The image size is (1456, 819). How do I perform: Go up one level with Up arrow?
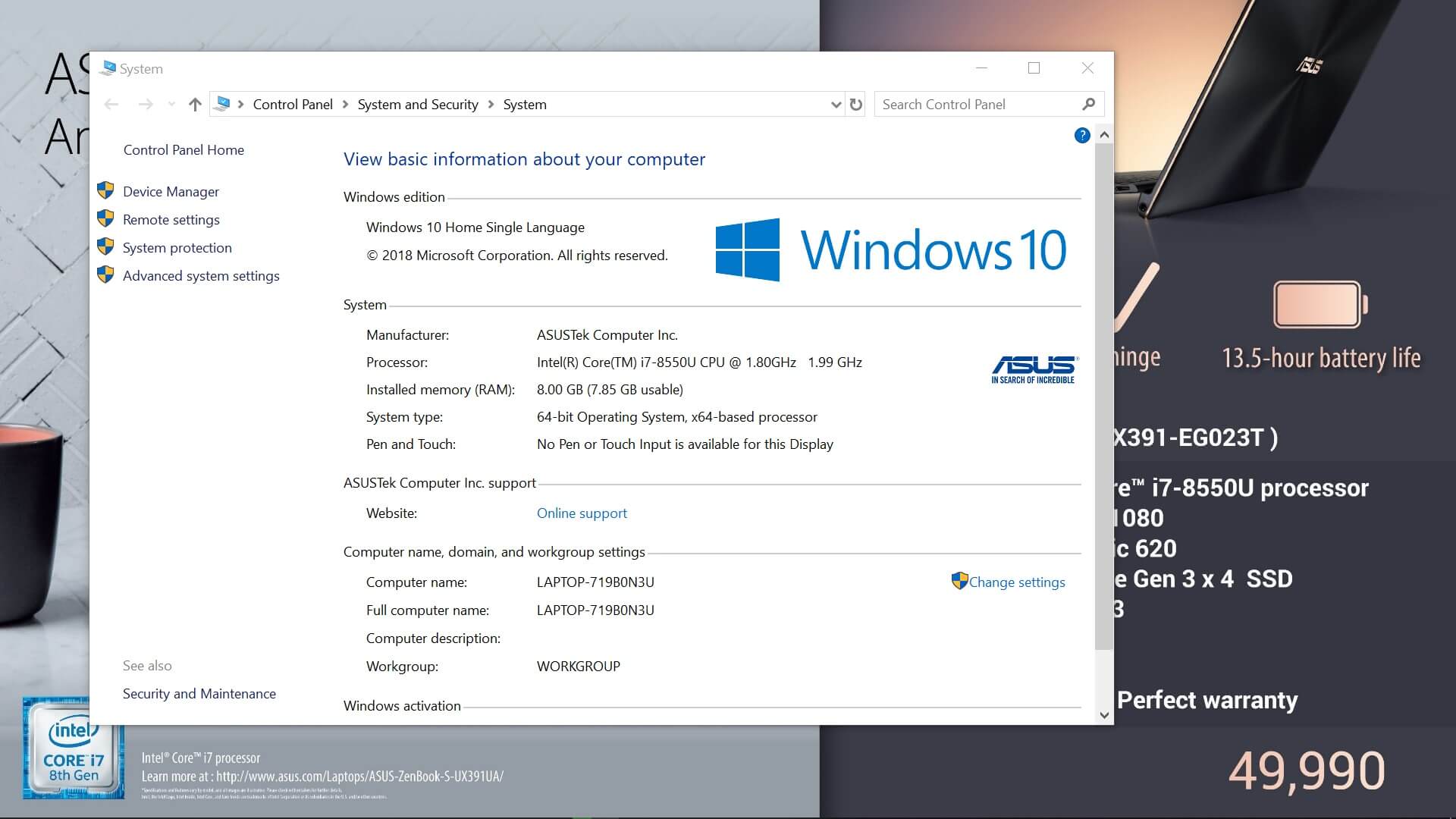[x=195, y=105]
